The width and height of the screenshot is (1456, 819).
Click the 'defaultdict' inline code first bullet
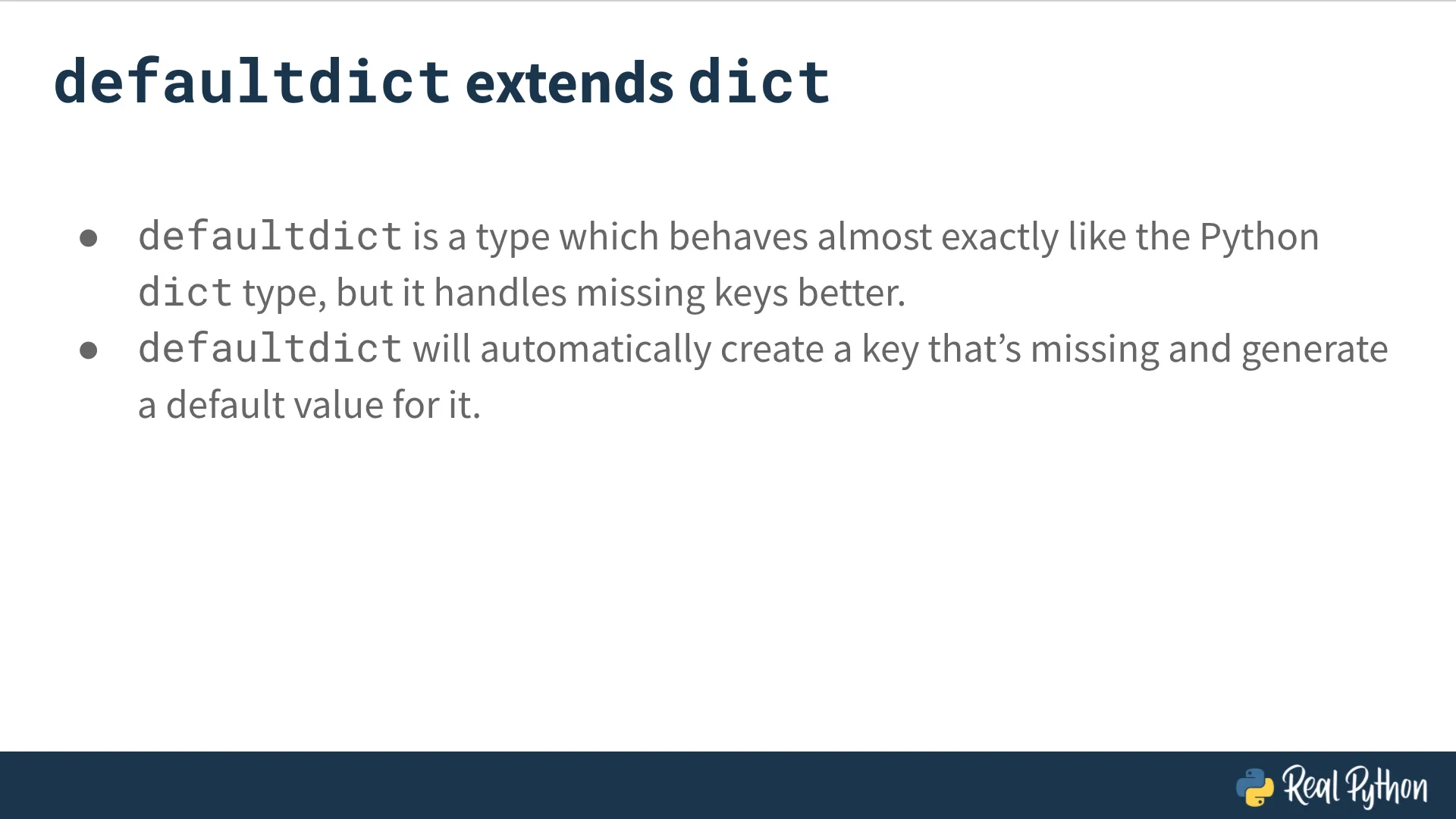coord(269,235)
